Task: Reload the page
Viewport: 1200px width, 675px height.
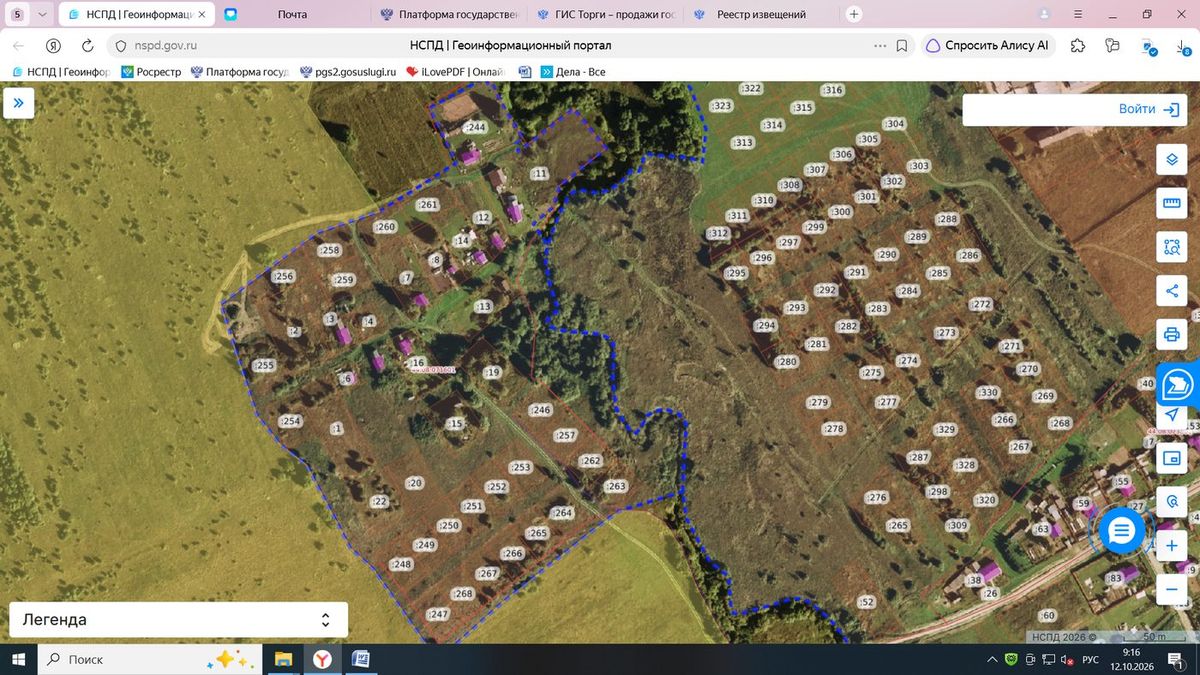Action: 87,45
